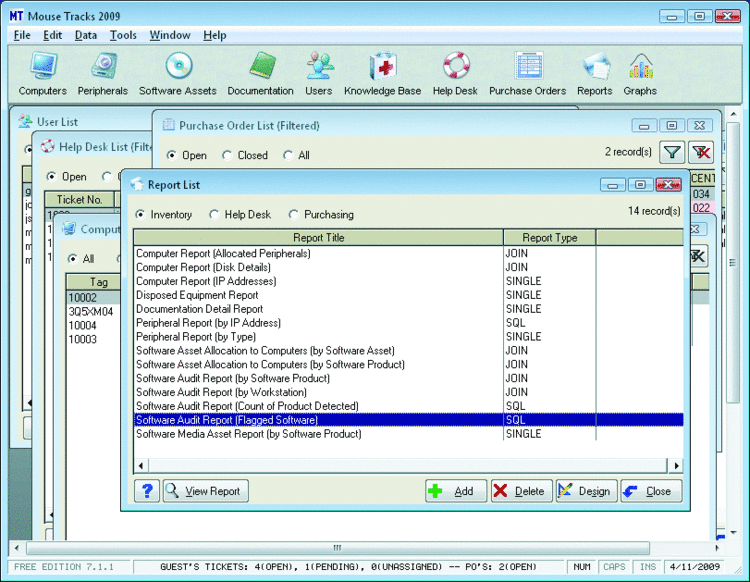Viewport: 750px width, 582px height.
Task: Open the Computers module from the toolbar
Action: click(x=43, y=74)
